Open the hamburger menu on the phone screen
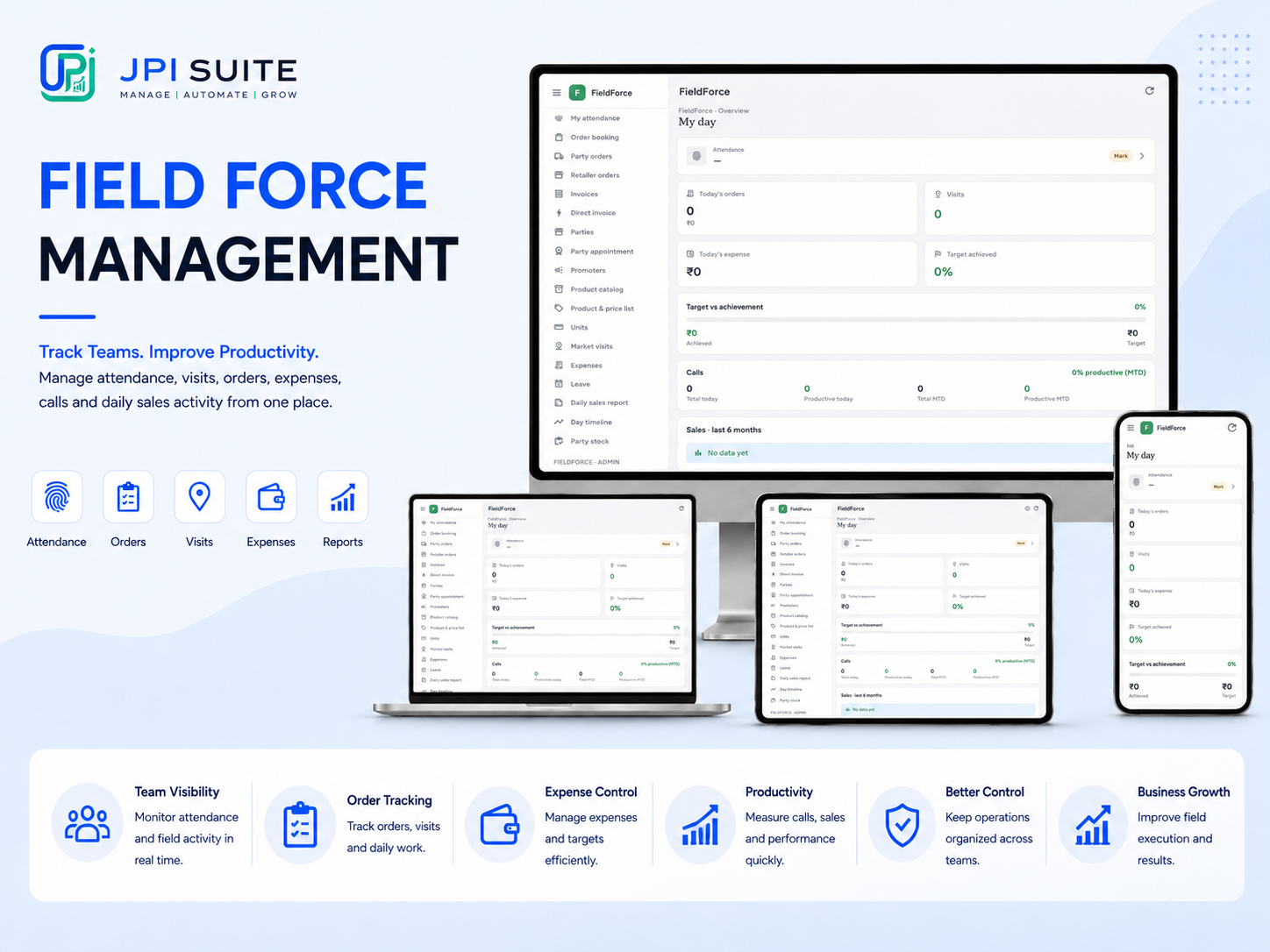Screen dimensions: 1270x952 1131,428
